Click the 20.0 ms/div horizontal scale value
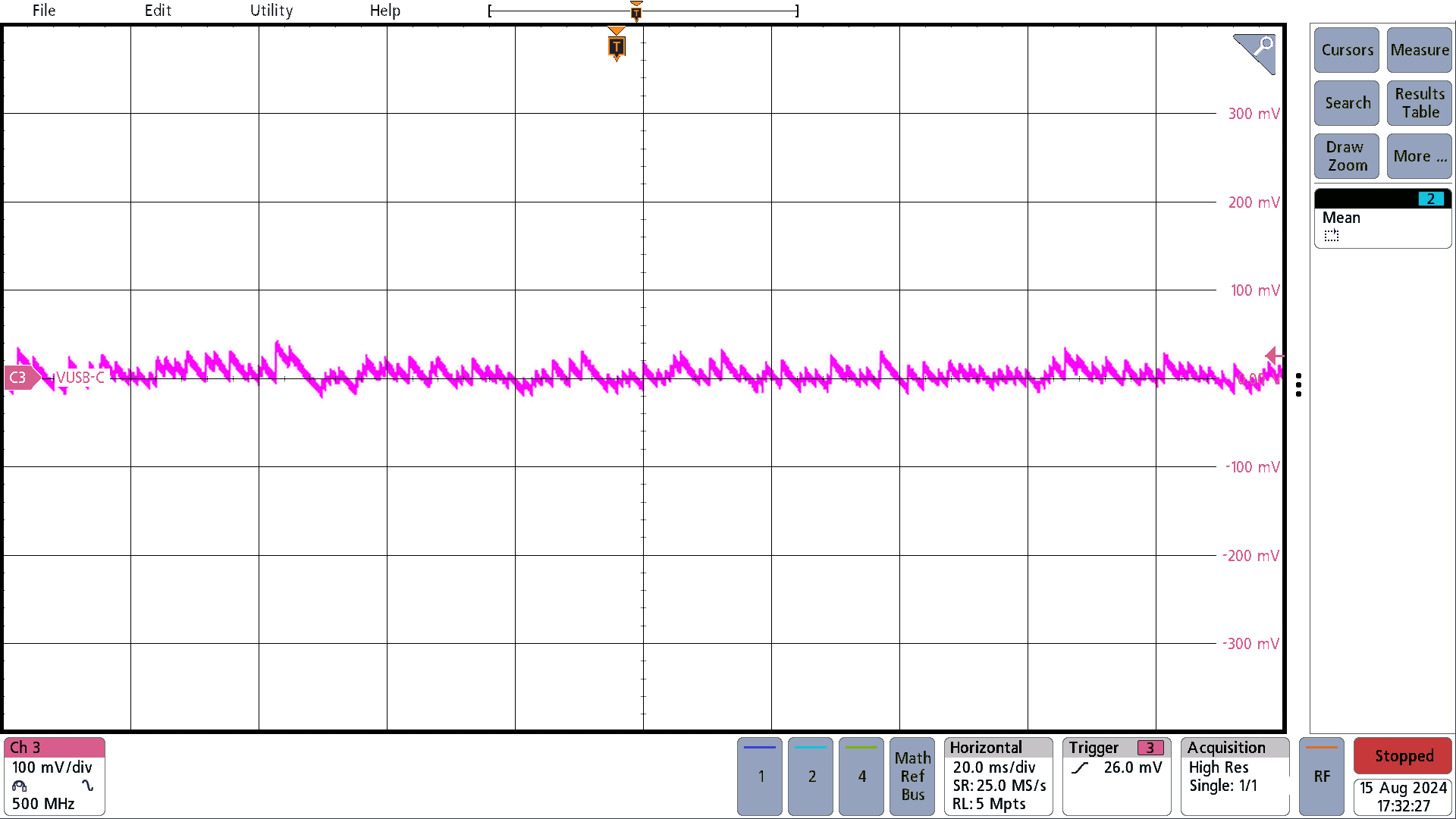 click(994, 767)
